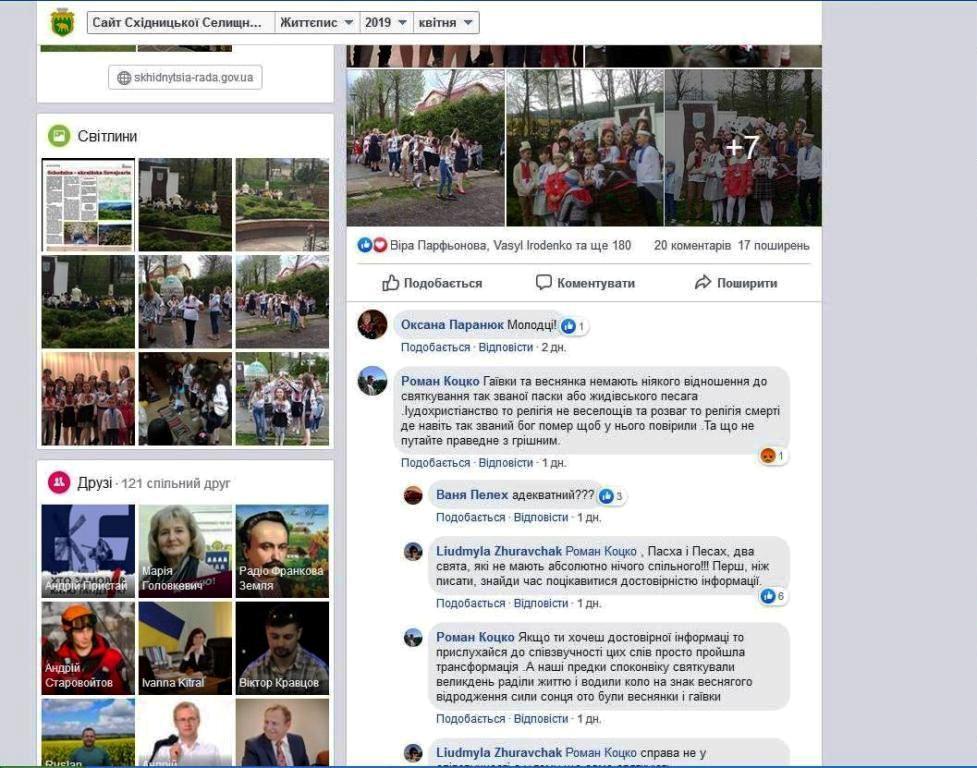Open the 20 коментарів comments link
977x768 pixels.
point(691,245)
